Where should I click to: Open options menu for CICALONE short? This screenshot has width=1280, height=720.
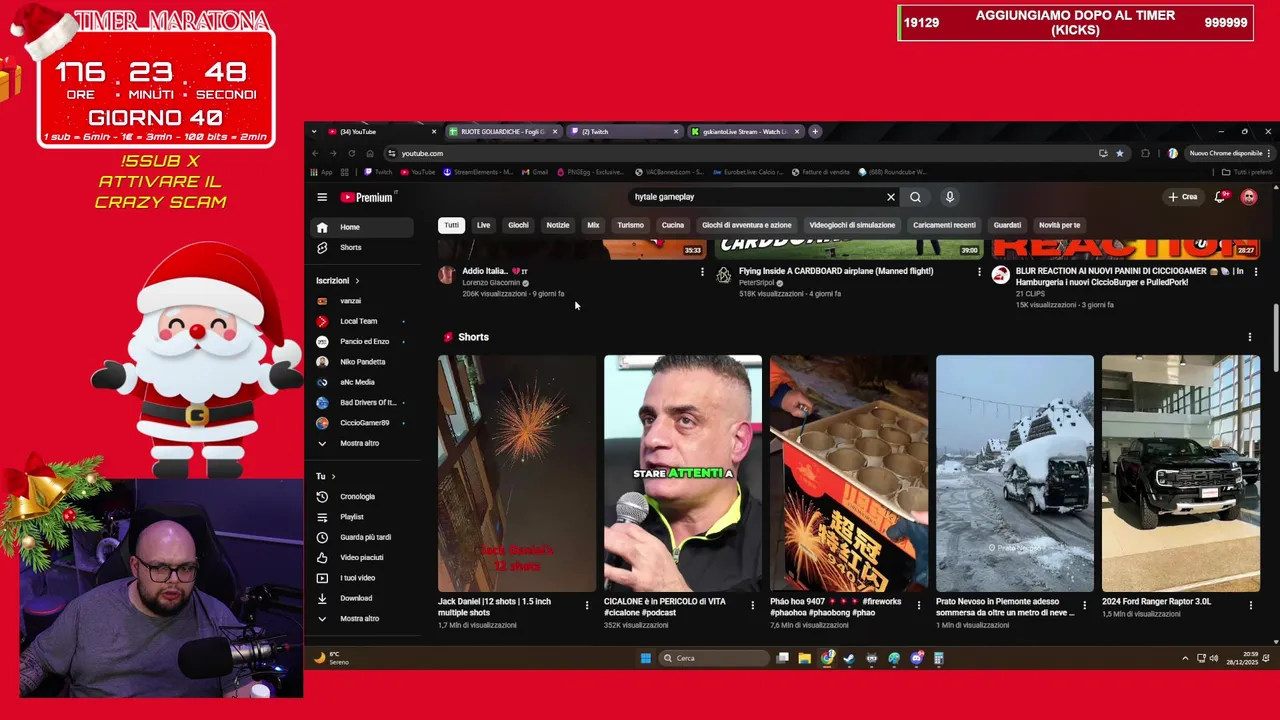point(753,604)
